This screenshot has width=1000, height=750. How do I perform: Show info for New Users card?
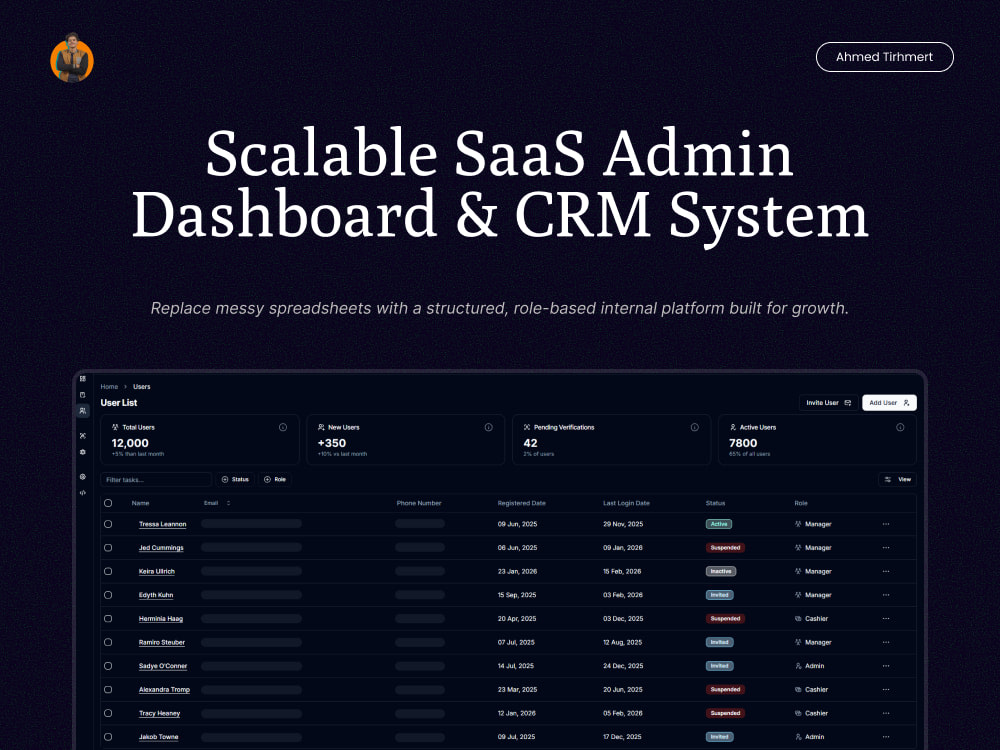pos(489,427)
